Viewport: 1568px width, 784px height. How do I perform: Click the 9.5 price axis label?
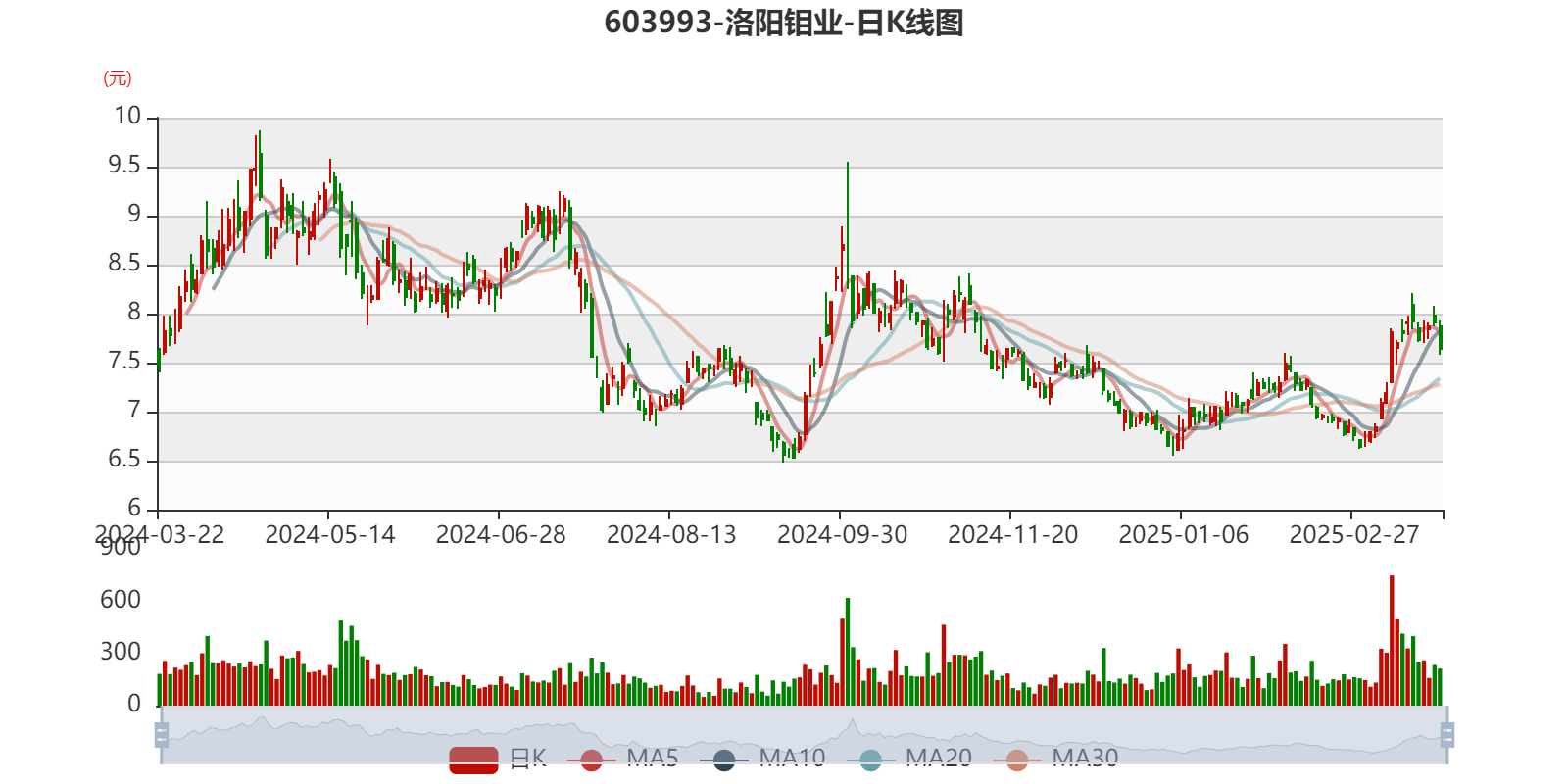click(x=124, y=166)
